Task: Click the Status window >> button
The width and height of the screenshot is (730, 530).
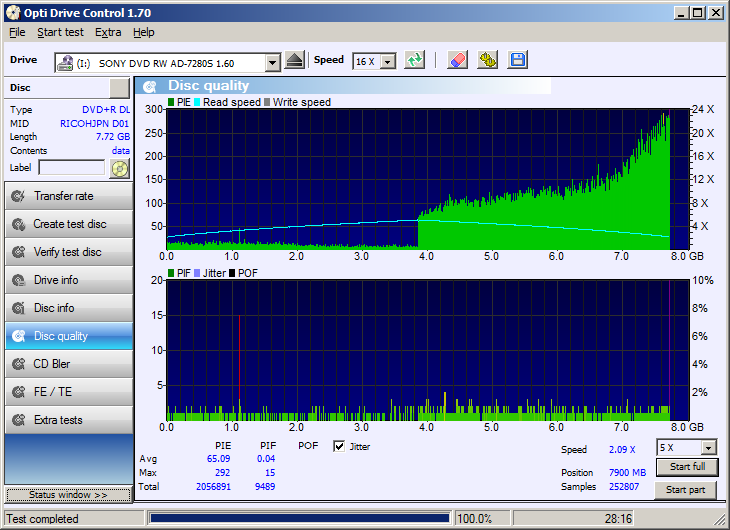Action: [68, 495]
